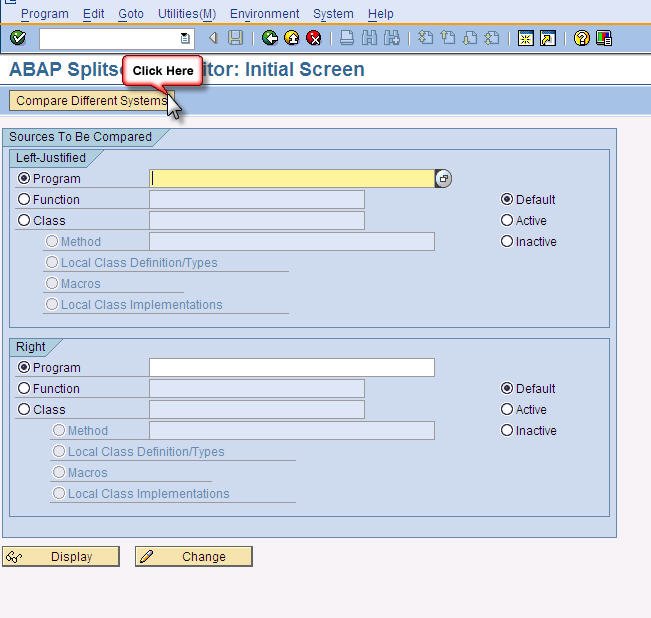Click the Compare Different Systems button

(x=92, y=101)
